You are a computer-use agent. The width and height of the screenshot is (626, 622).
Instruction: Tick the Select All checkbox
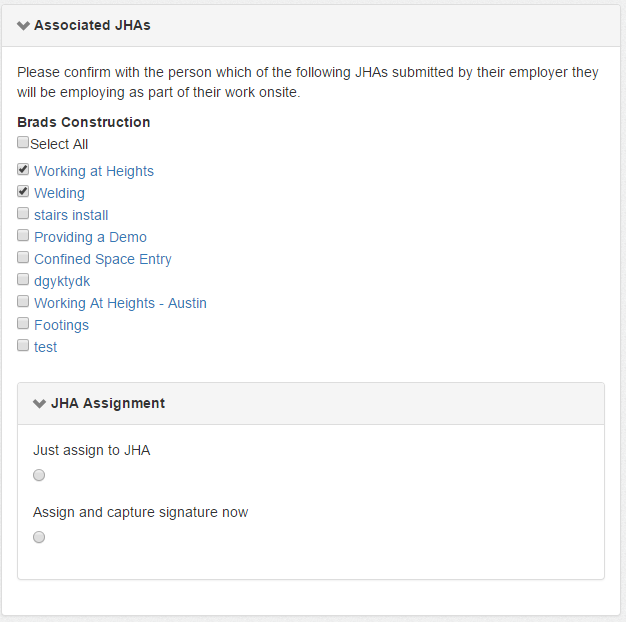click(23, 143)
